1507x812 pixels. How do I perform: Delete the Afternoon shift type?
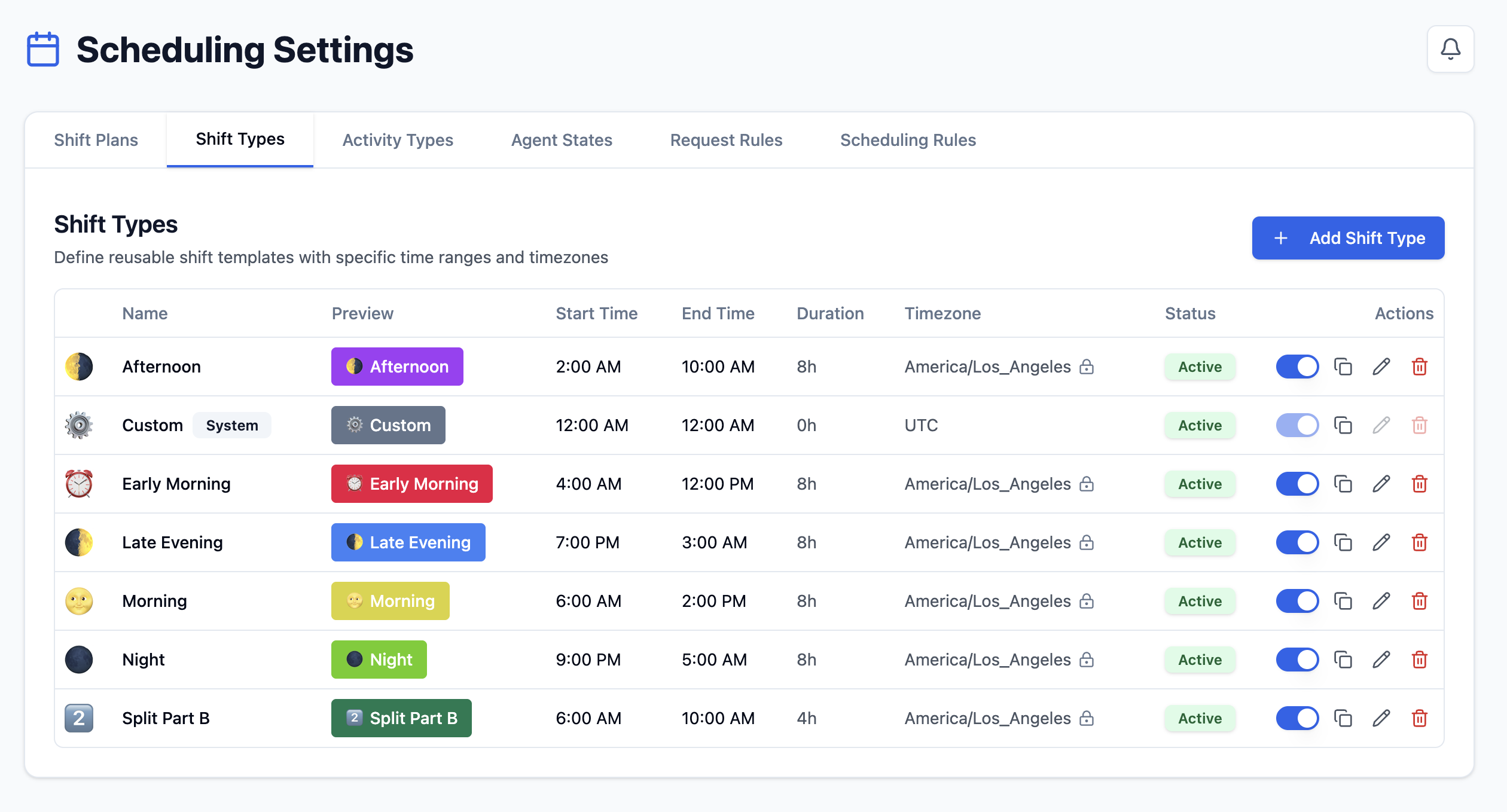tap(1420, 367)
